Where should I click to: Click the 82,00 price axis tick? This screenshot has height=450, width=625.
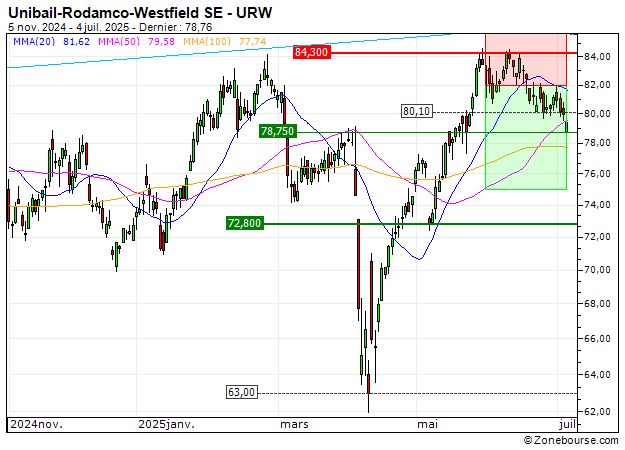[597, 84]
